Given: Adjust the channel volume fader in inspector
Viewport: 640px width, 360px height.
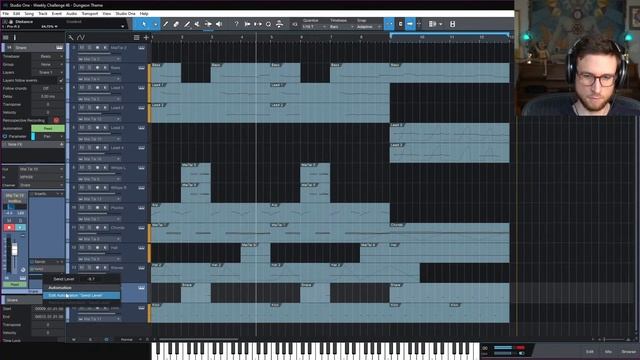Looking at the screenshot, I should [x=15, y=249].
